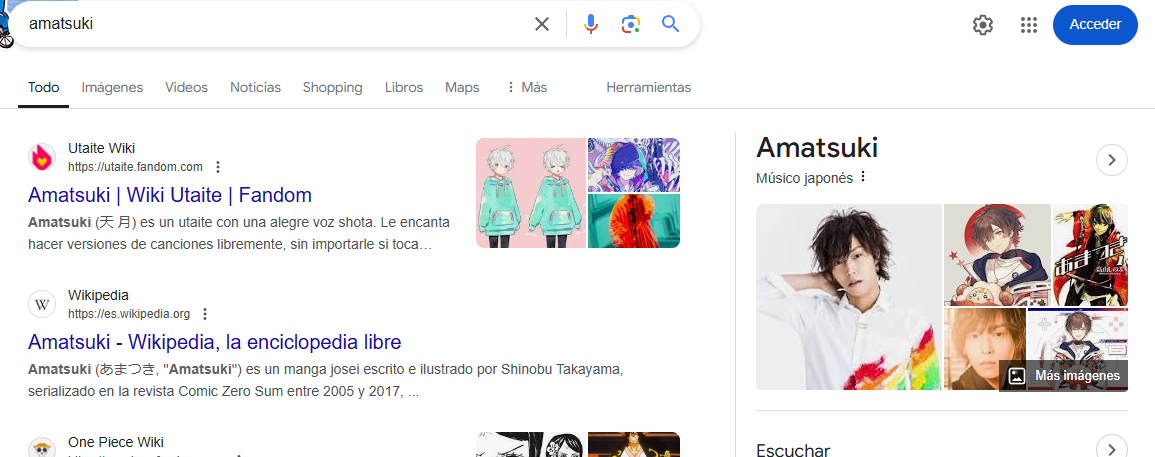Switch to the Noticias tab

[255, 88]
